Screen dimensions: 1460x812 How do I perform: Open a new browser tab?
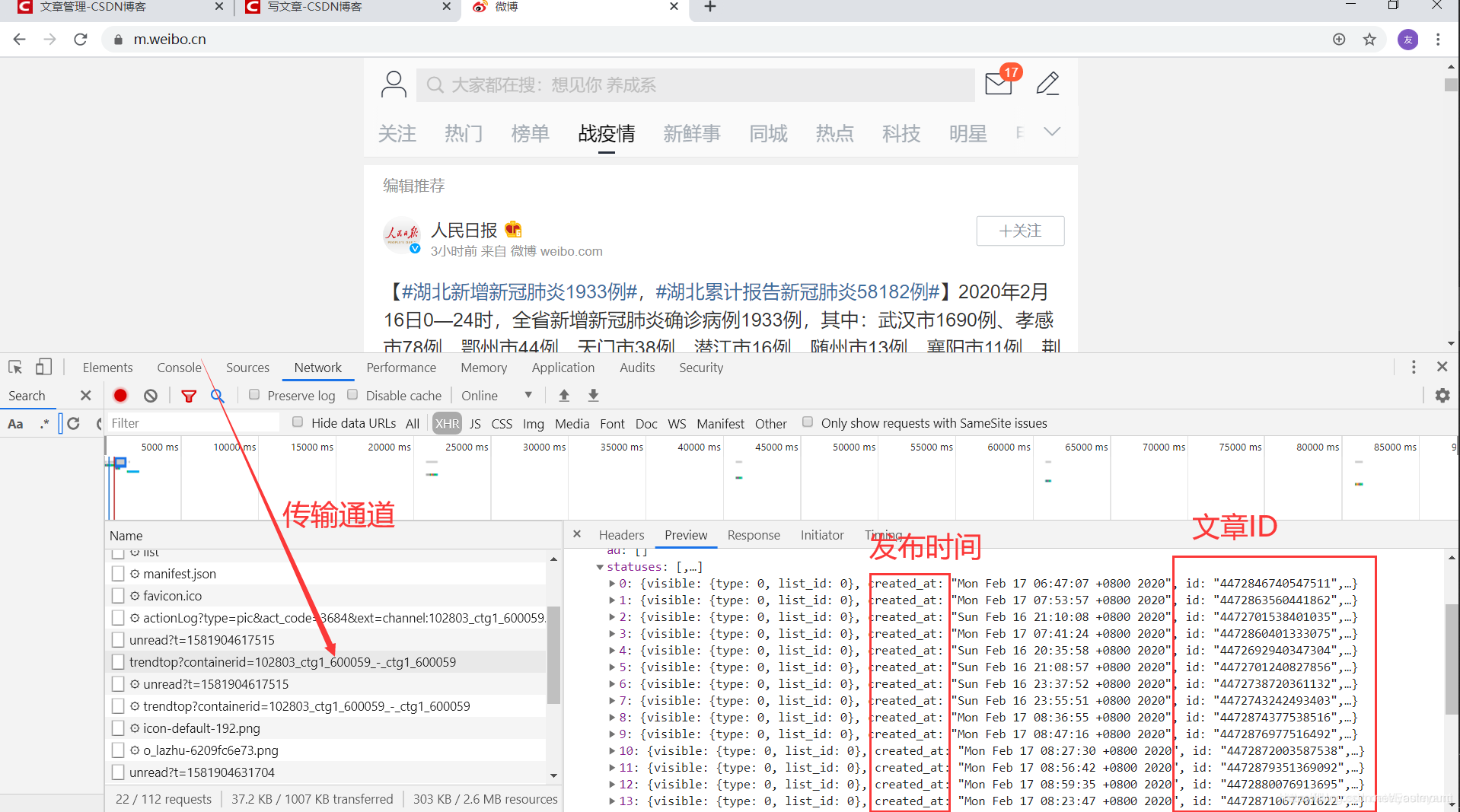coord(710,7)
